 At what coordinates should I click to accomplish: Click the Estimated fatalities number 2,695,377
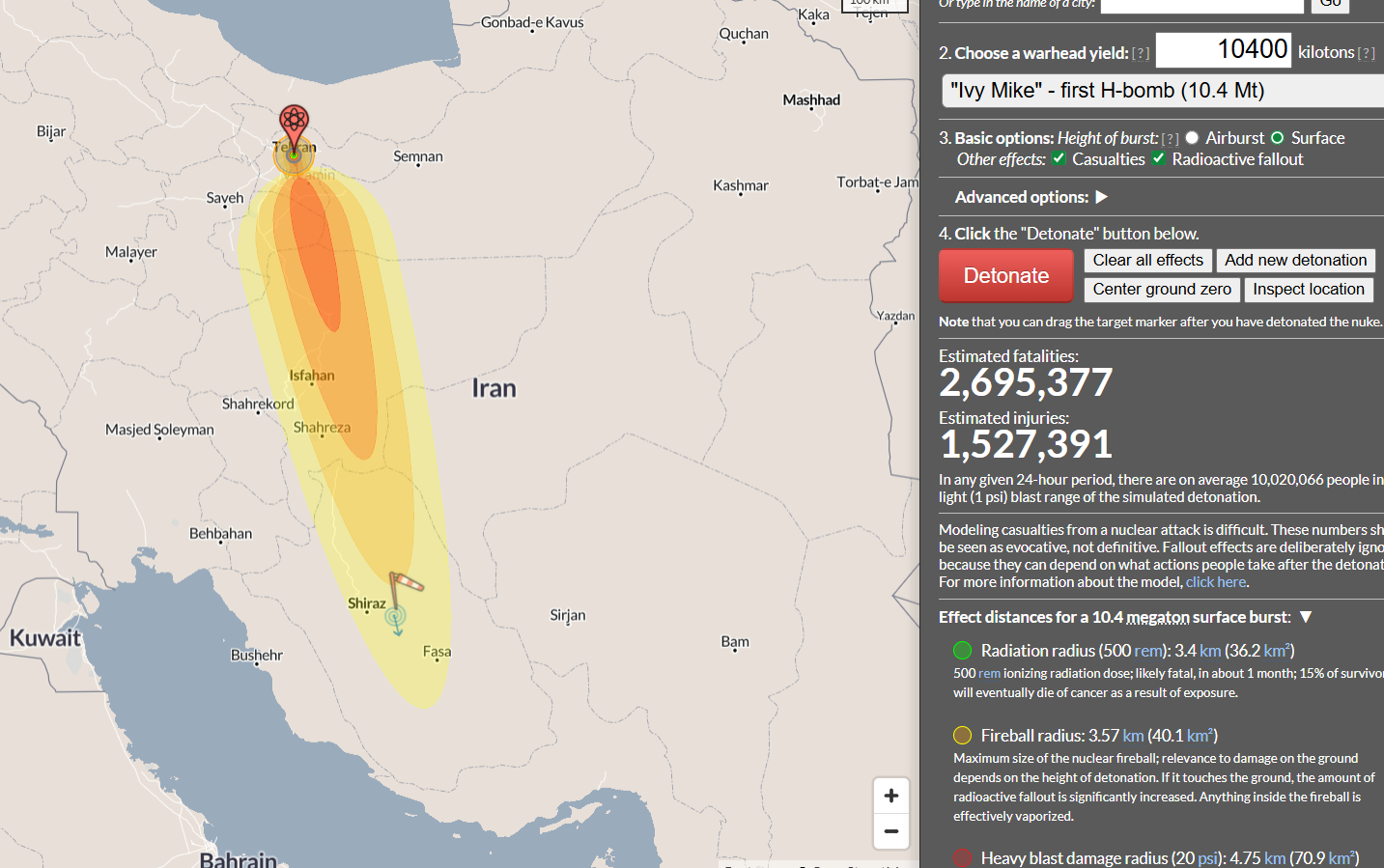1026,383
